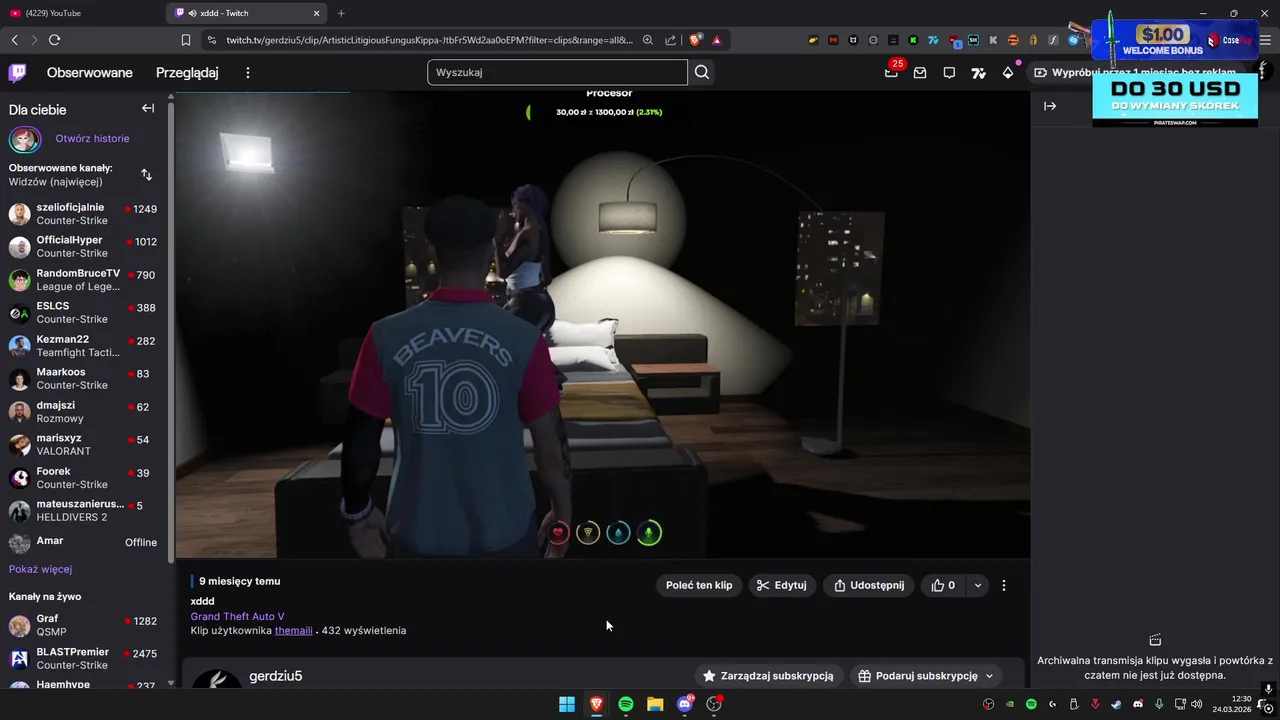Open the gerdziu5 channel avatar

coord(216,679)
